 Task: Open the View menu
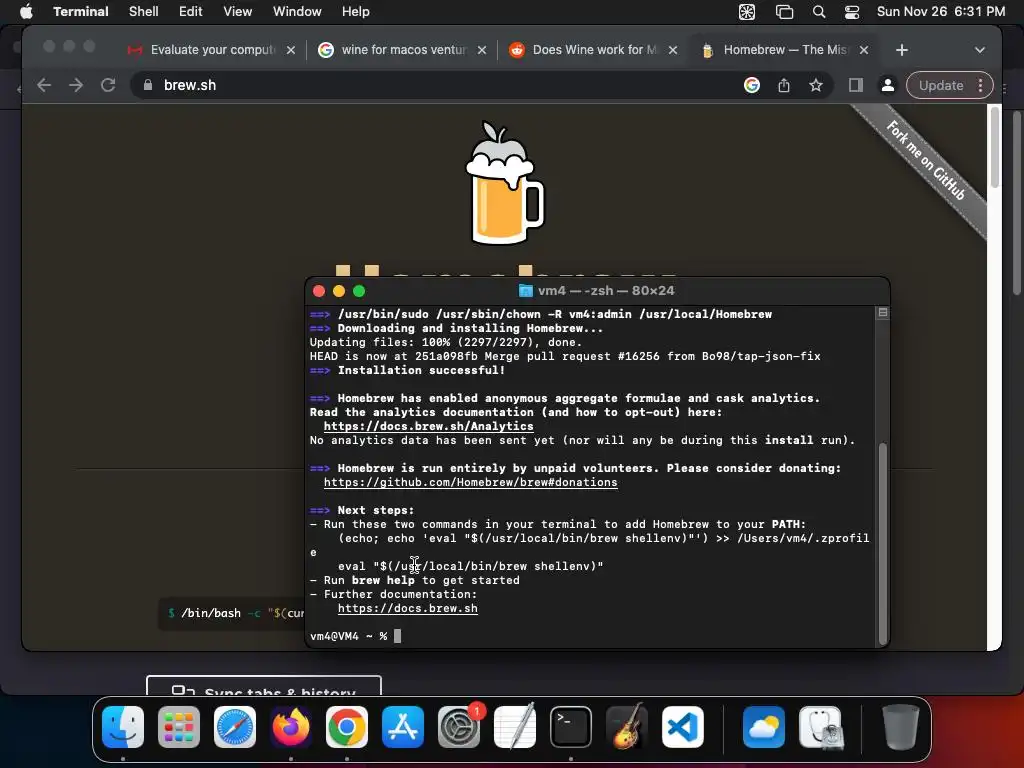click(x=238, y=12)
